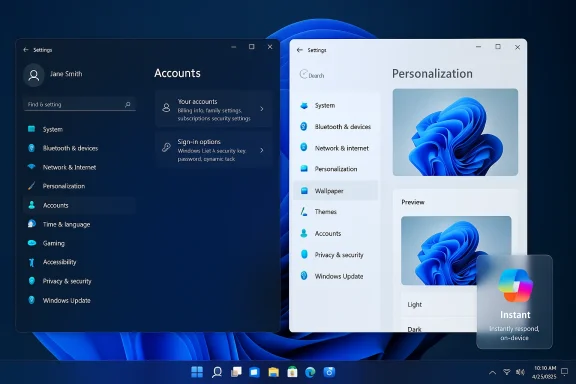Viewport: 576px width, 384px height.
Task: Select Wallpaper in light Settings sidebar
Action: tap(336, 190)
